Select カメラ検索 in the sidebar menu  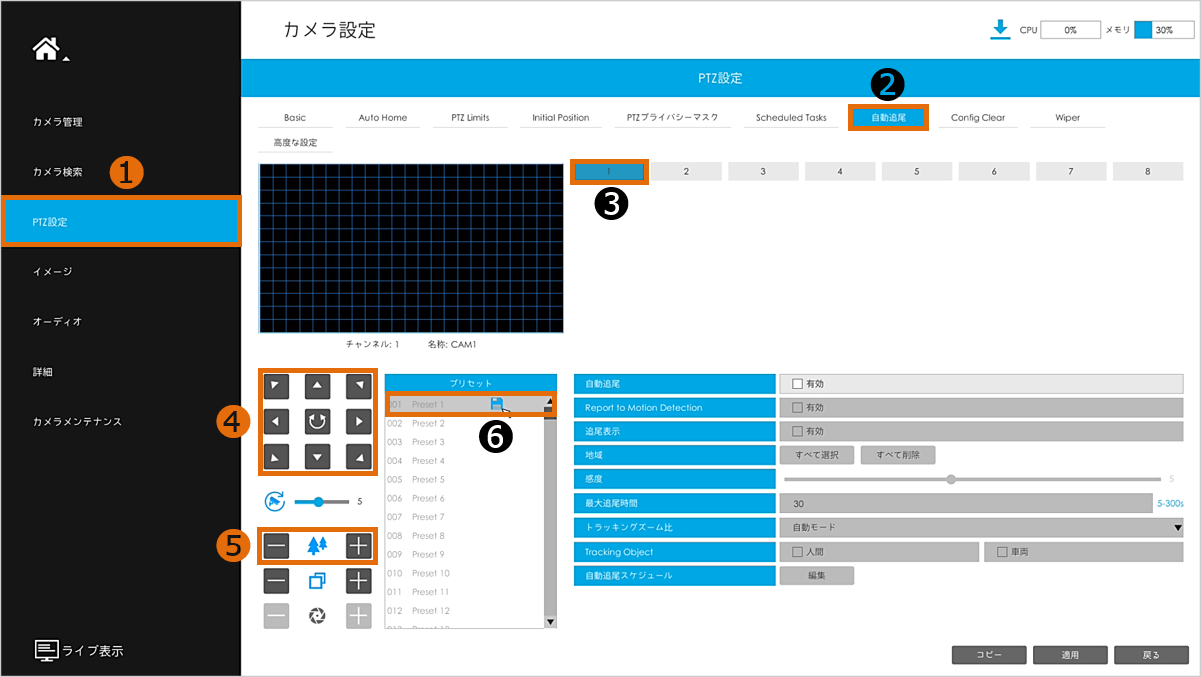tap(57, 172)
